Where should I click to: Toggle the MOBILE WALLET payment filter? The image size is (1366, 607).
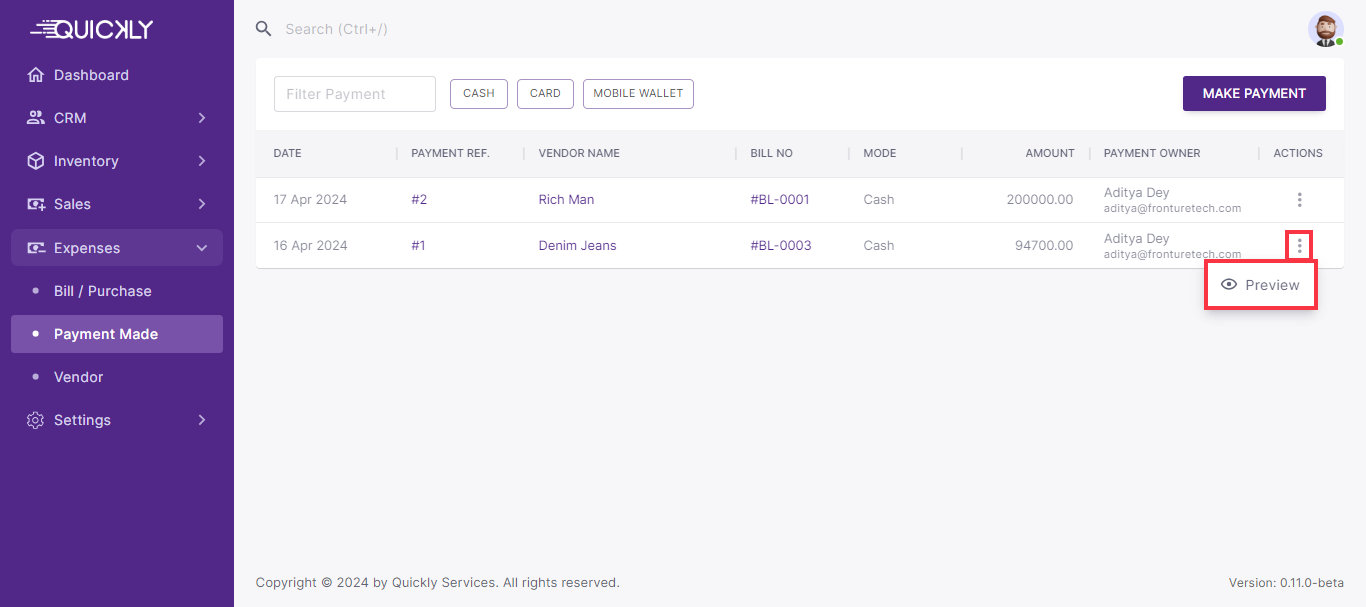[x=638, y=93]
